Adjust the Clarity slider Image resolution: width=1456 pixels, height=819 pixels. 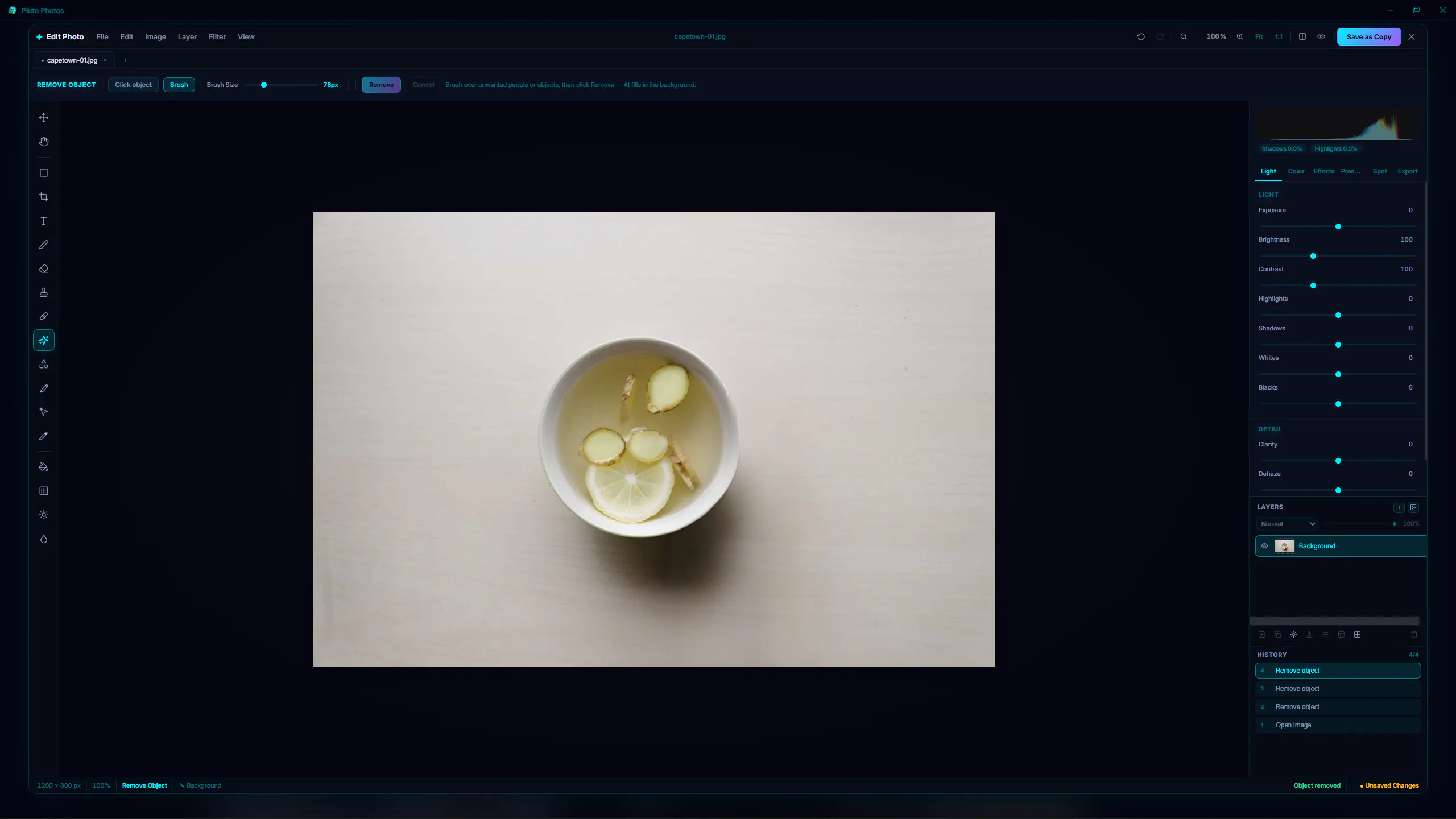point(1338,461)
